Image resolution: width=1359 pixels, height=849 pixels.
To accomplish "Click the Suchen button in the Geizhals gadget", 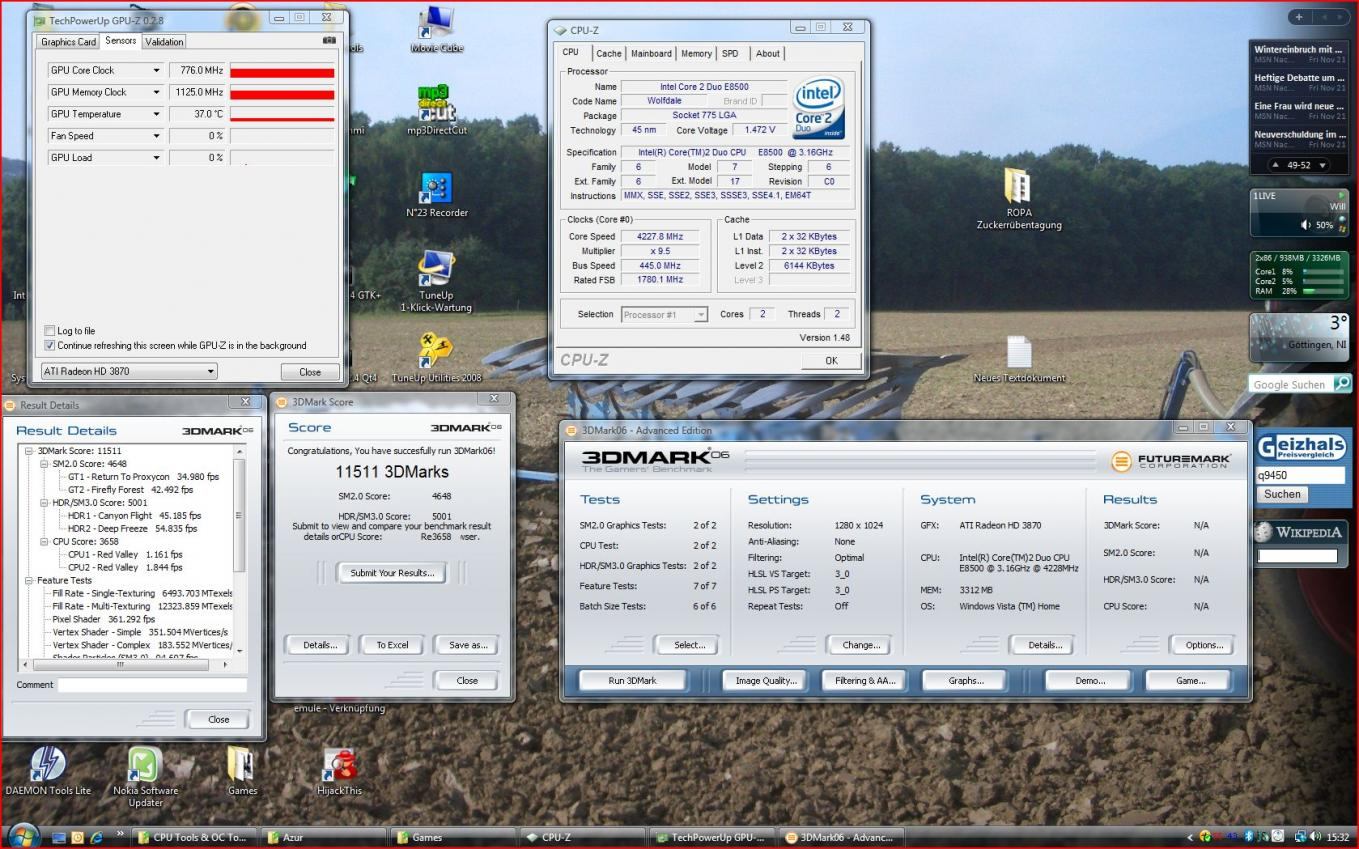I will point(1282,494).
